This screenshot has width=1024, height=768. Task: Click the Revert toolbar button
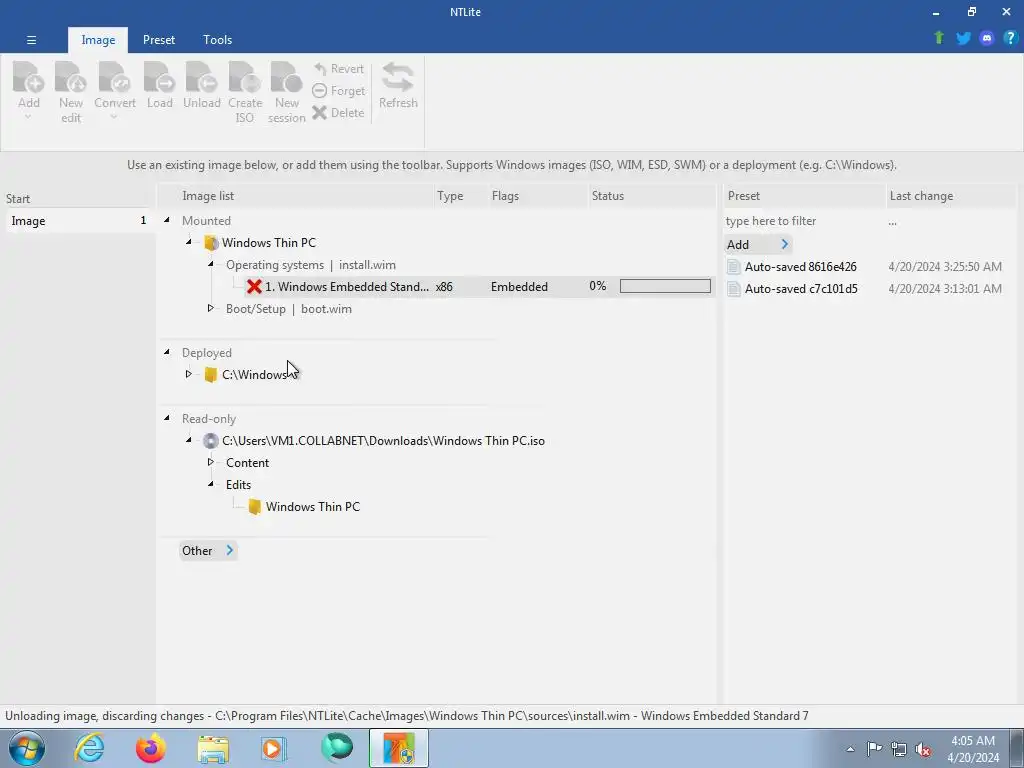coord(338,69)
